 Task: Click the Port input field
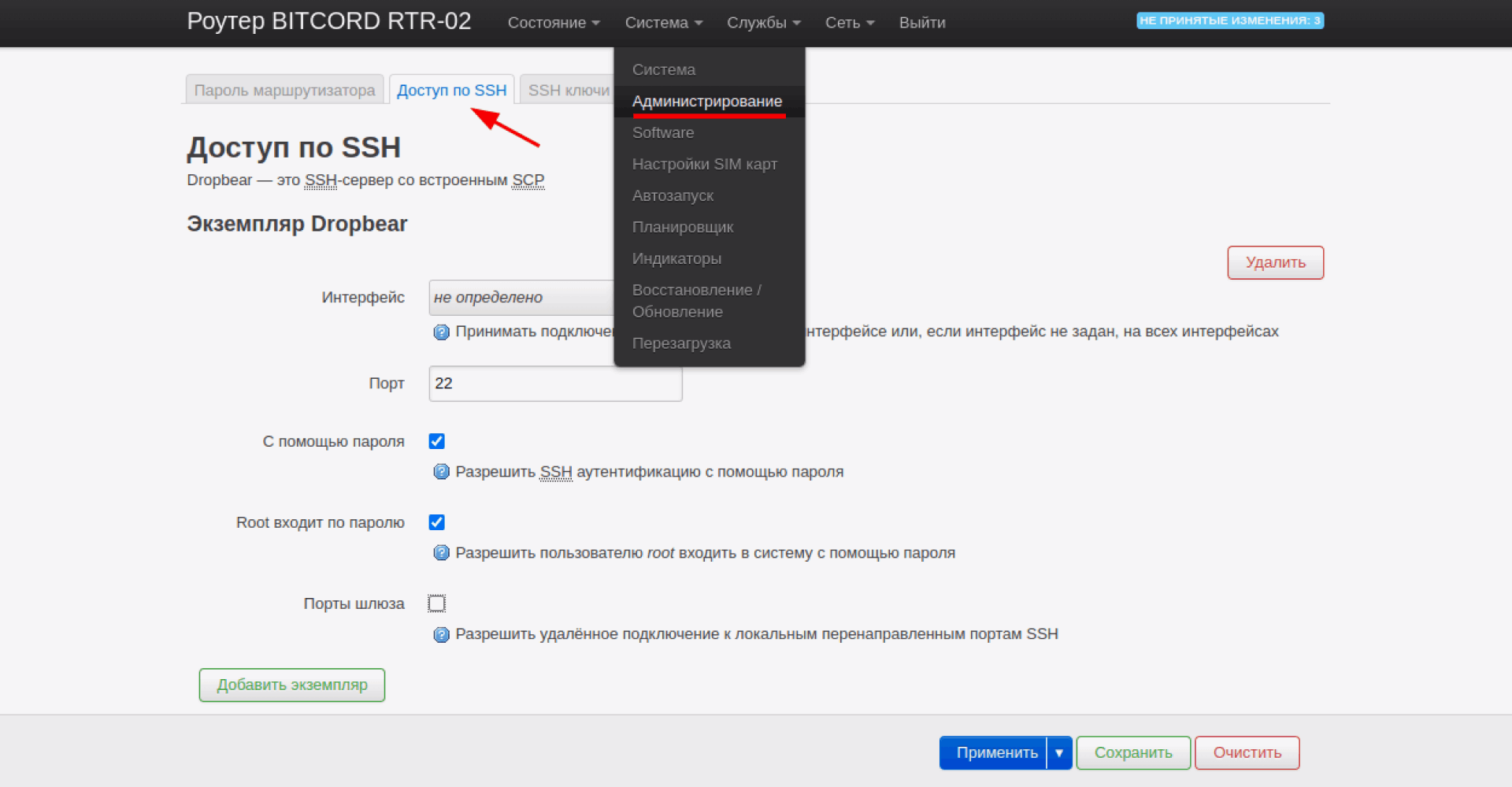coord(555,384)
